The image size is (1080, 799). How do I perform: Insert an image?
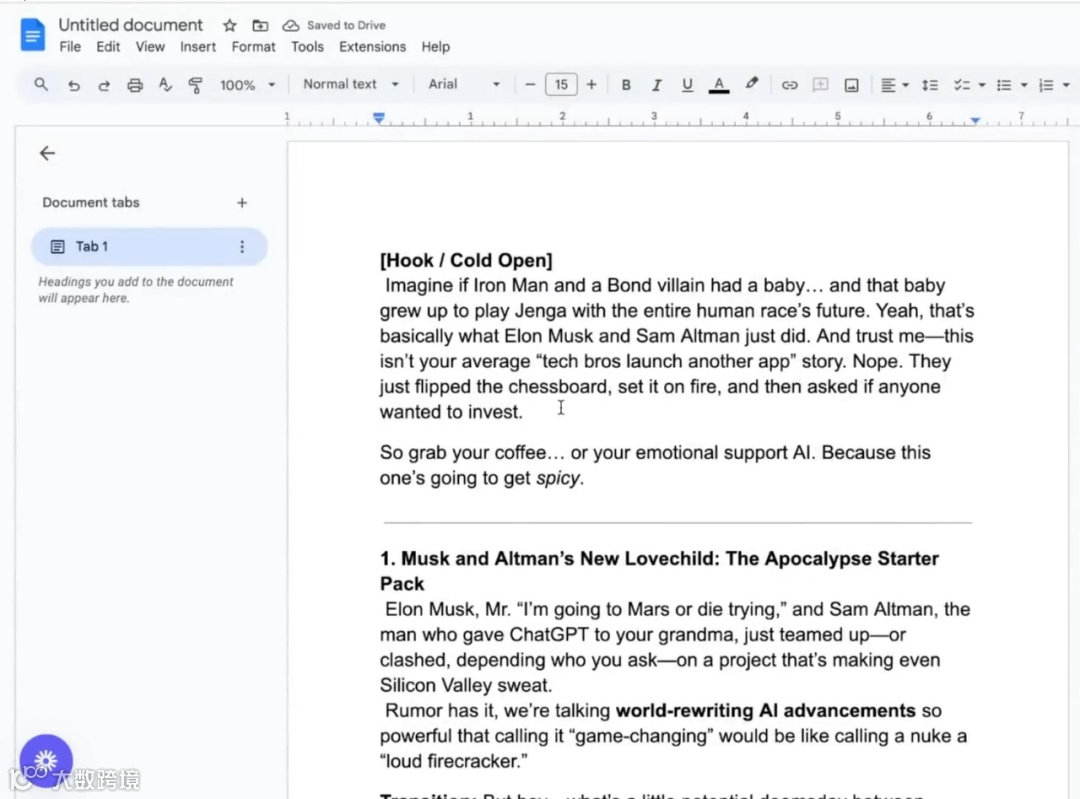851,85
